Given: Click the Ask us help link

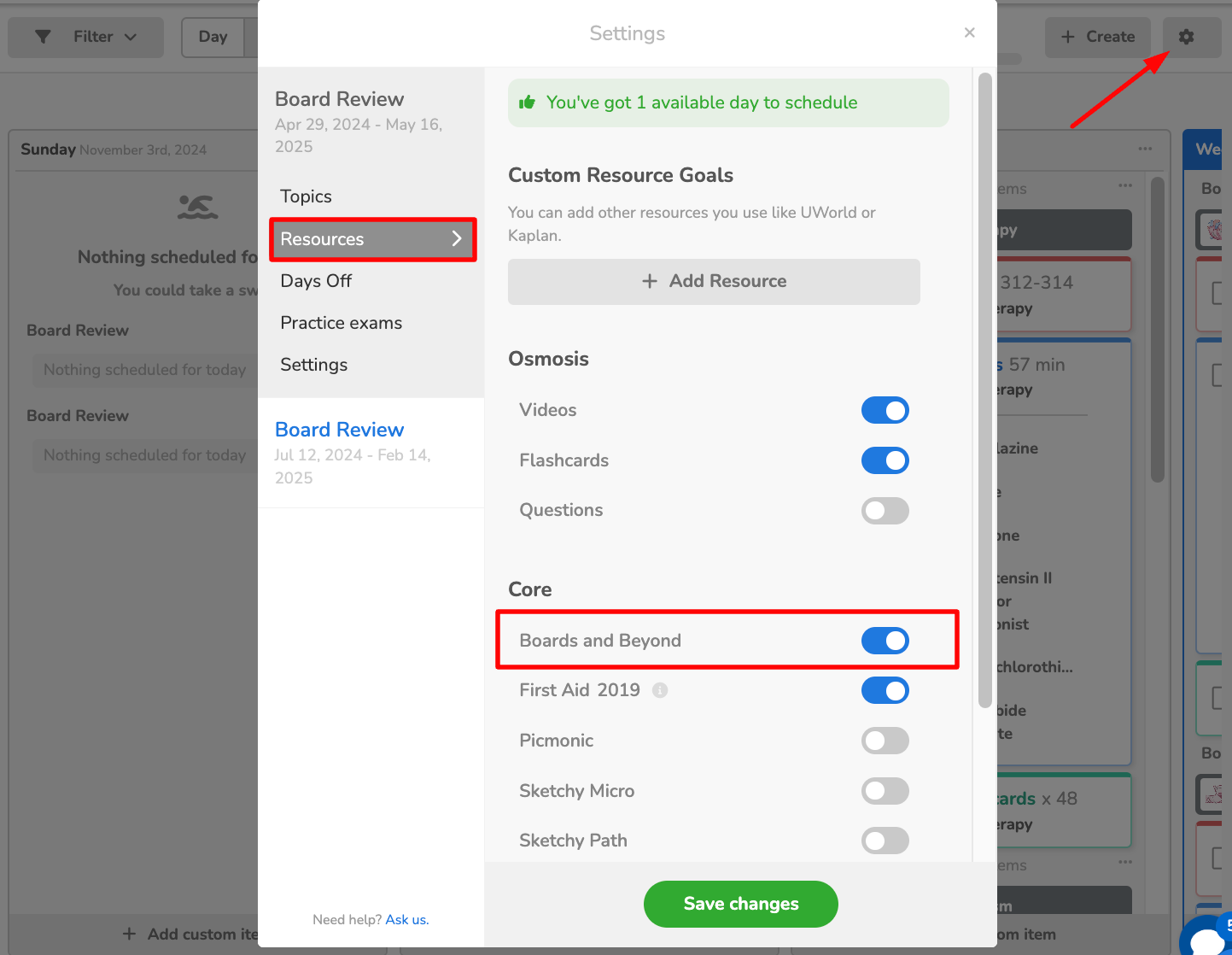Looking at the screenshot, I should pyautogui.click(x=406, y=920).
